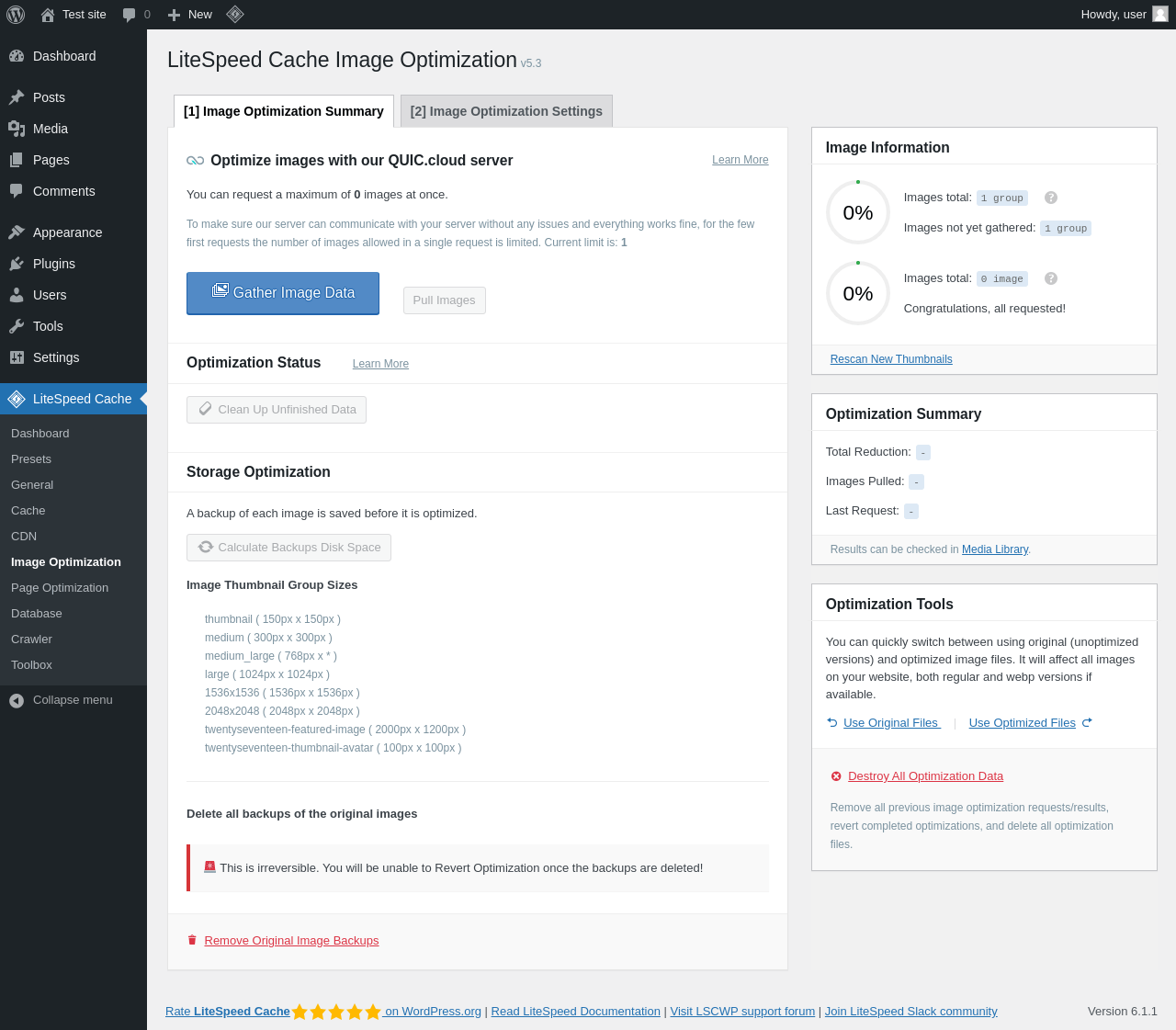Image resolution: width=1176 pixels, height=1030 pixels.
Task: Click help icon beside '1 group' images total
Action: [1051, 198]
